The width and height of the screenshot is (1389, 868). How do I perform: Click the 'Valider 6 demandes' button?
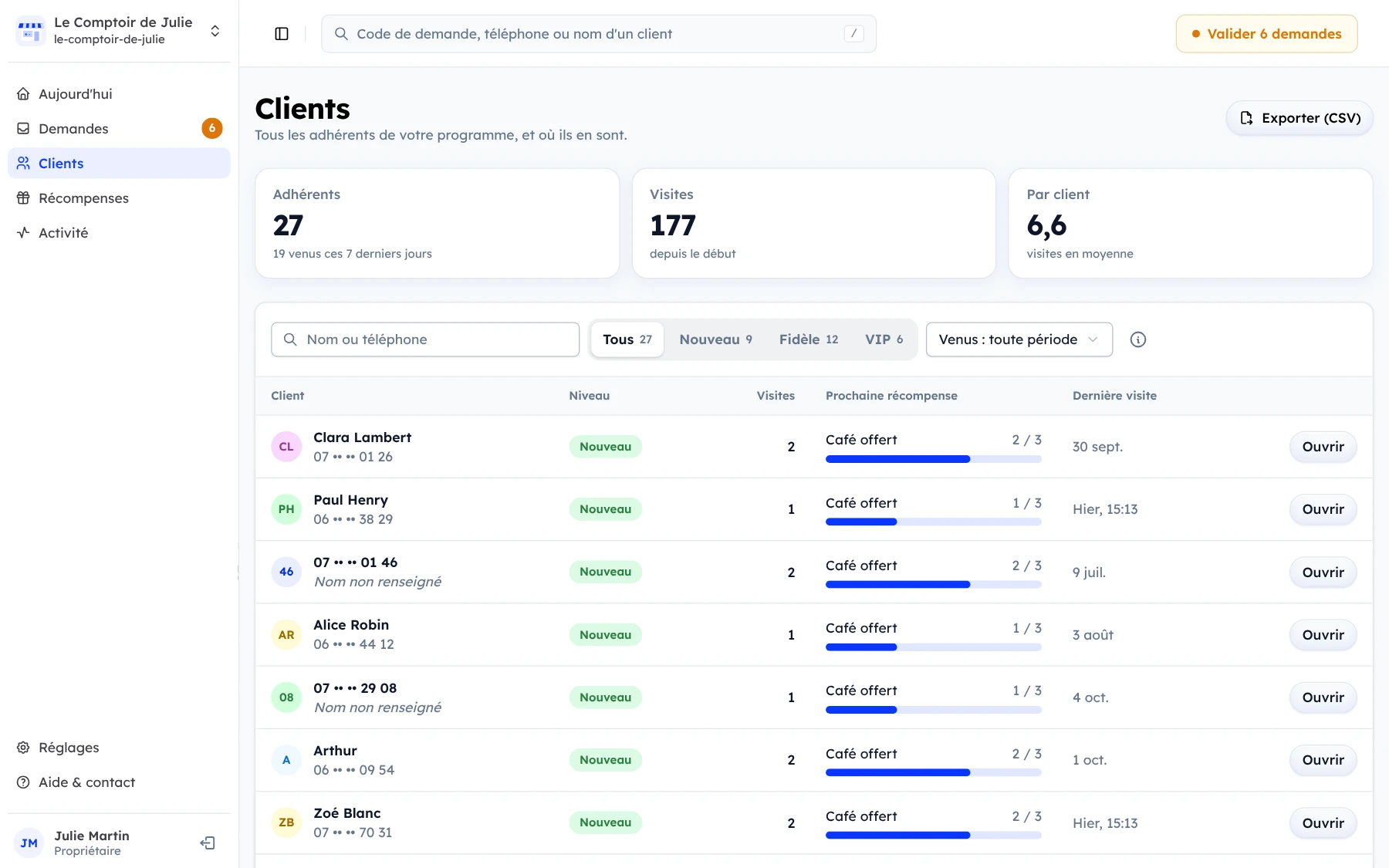tap(1267, 34)
